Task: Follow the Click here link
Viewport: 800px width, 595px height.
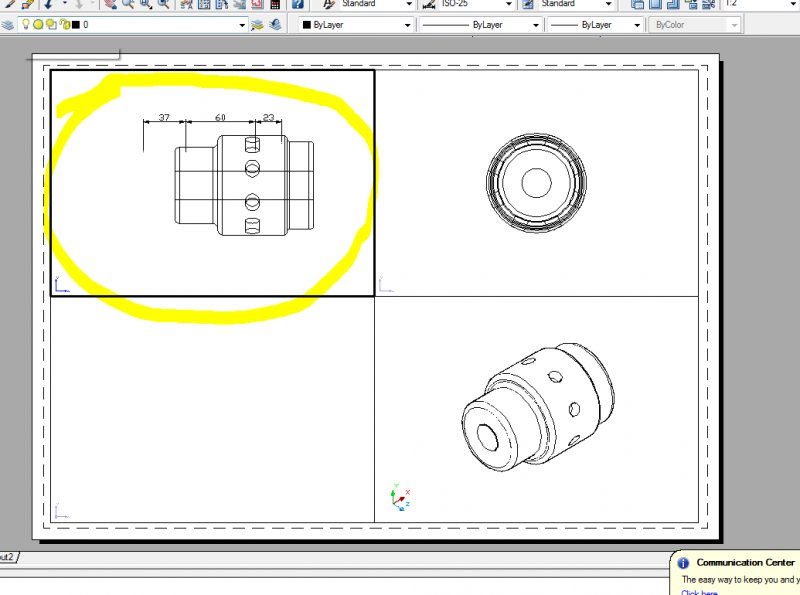Action: [x=699, y=592]
